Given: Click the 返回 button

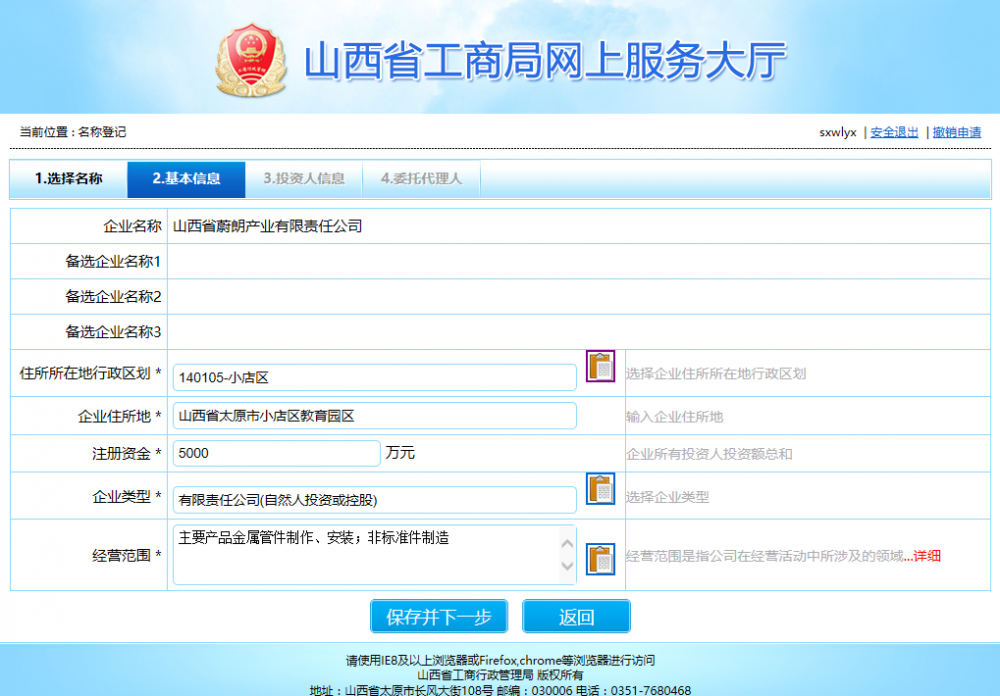Looking at the screenshot, I should 576,616.
